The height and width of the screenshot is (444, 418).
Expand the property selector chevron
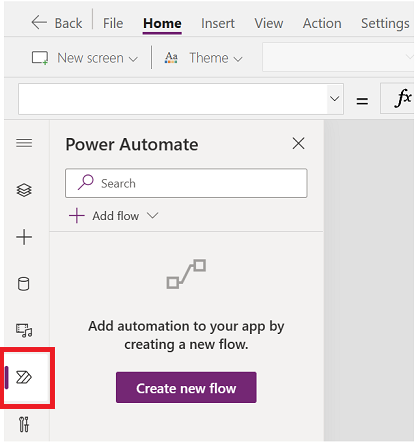pyautogui.click(x=334, y=99)
